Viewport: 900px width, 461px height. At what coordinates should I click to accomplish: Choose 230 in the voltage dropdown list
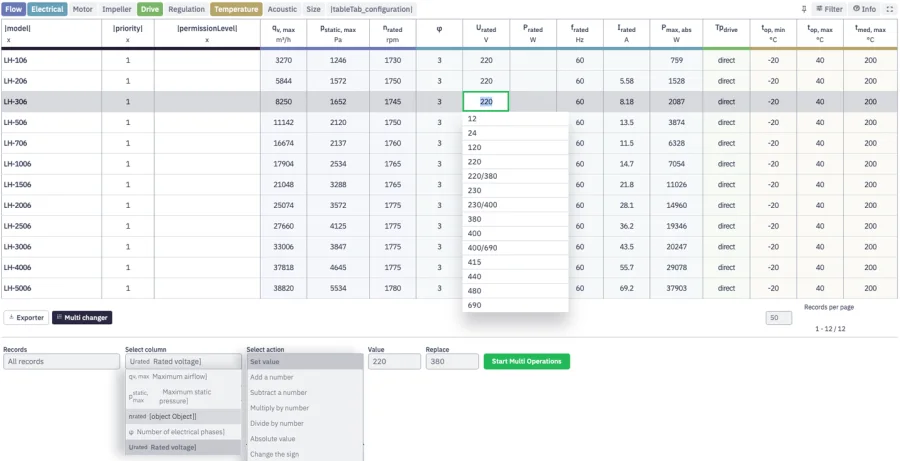pyautogui.click(x=515, y=191)
